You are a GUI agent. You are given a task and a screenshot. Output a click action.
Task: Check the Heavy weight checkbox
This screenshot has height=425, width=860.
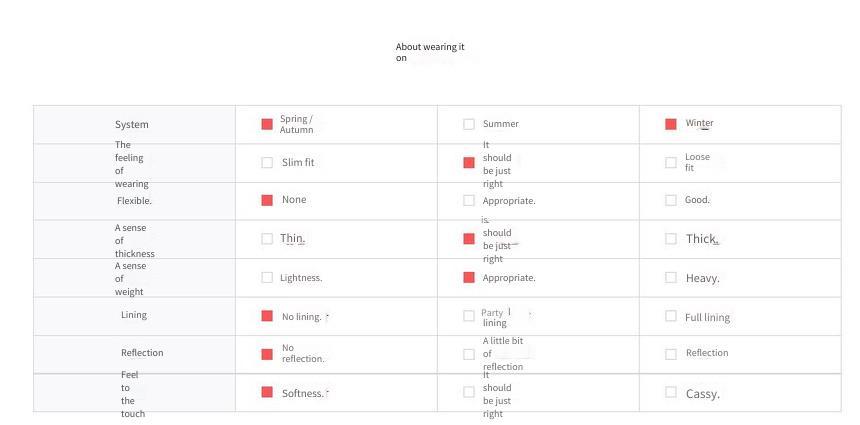(x=671, y=277)
